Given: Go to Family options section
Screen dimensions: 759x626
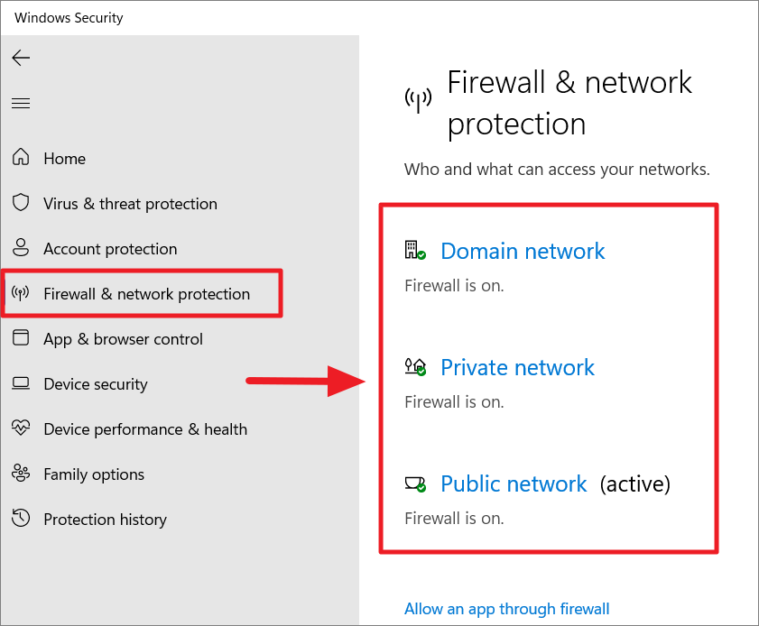Looking at the screenshot, I should [x=94, y=474].
